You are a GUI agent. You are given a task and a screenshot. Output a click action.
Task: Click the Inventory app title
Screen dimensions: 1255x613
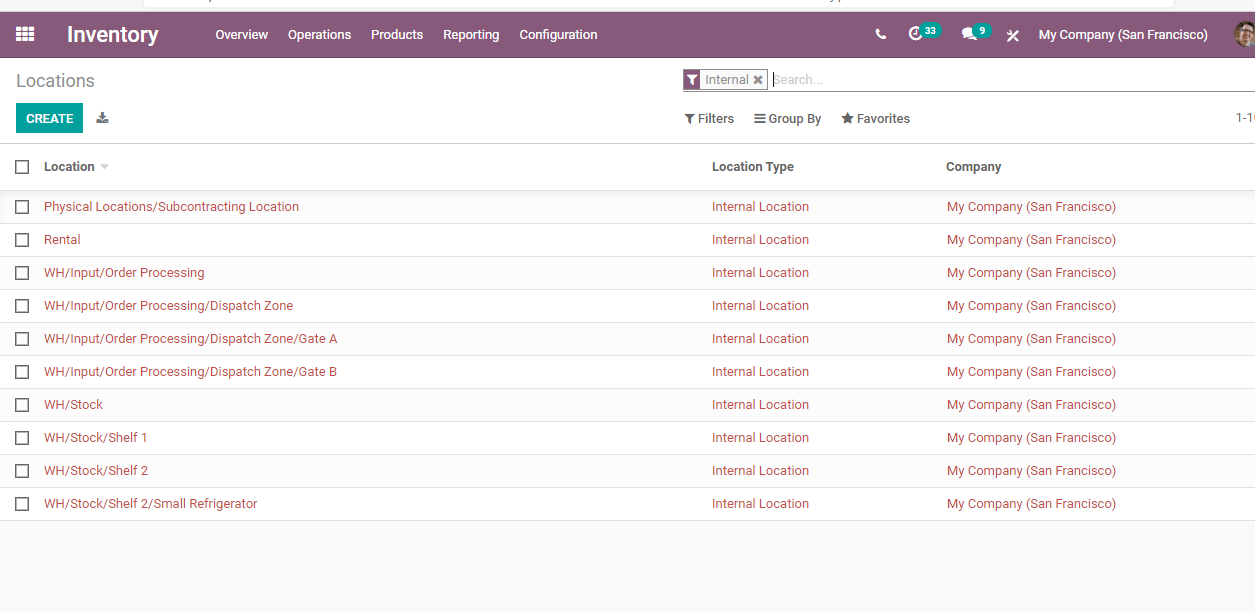(x=112, y=34)
